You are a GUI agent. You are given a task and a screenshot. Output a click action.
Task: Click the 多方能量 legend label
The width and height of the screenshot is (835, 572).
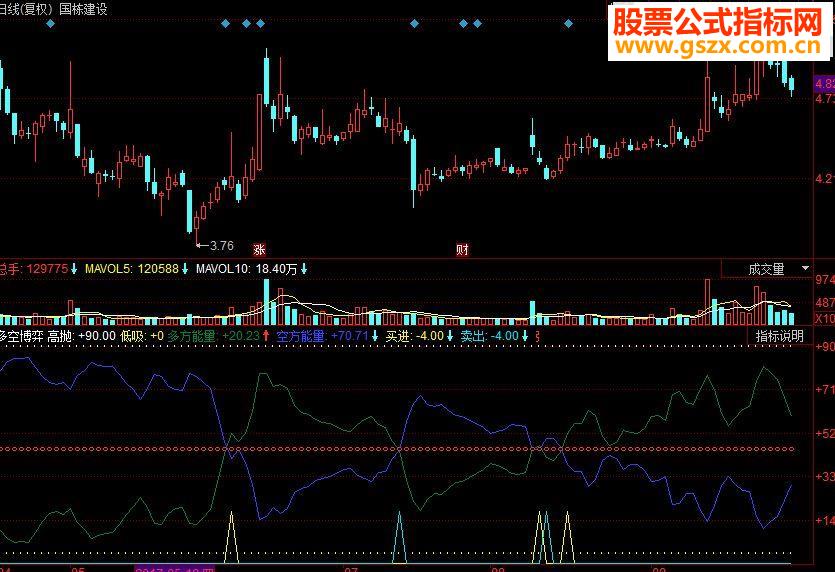pyautogui.click(x=192, y=336)
